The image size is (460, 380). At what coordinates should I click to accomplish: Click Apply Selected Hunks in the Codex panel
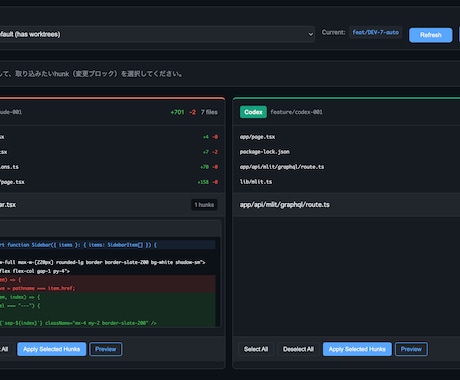pyautogui.click(x=357, y=349)
